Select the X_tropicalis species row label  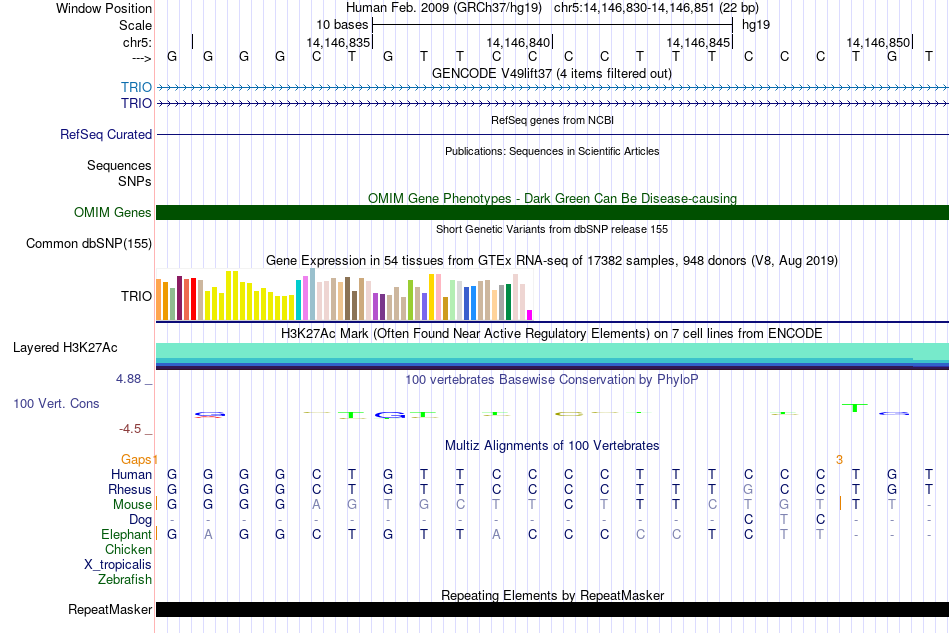pyautogui.click(x=118, y=565)
